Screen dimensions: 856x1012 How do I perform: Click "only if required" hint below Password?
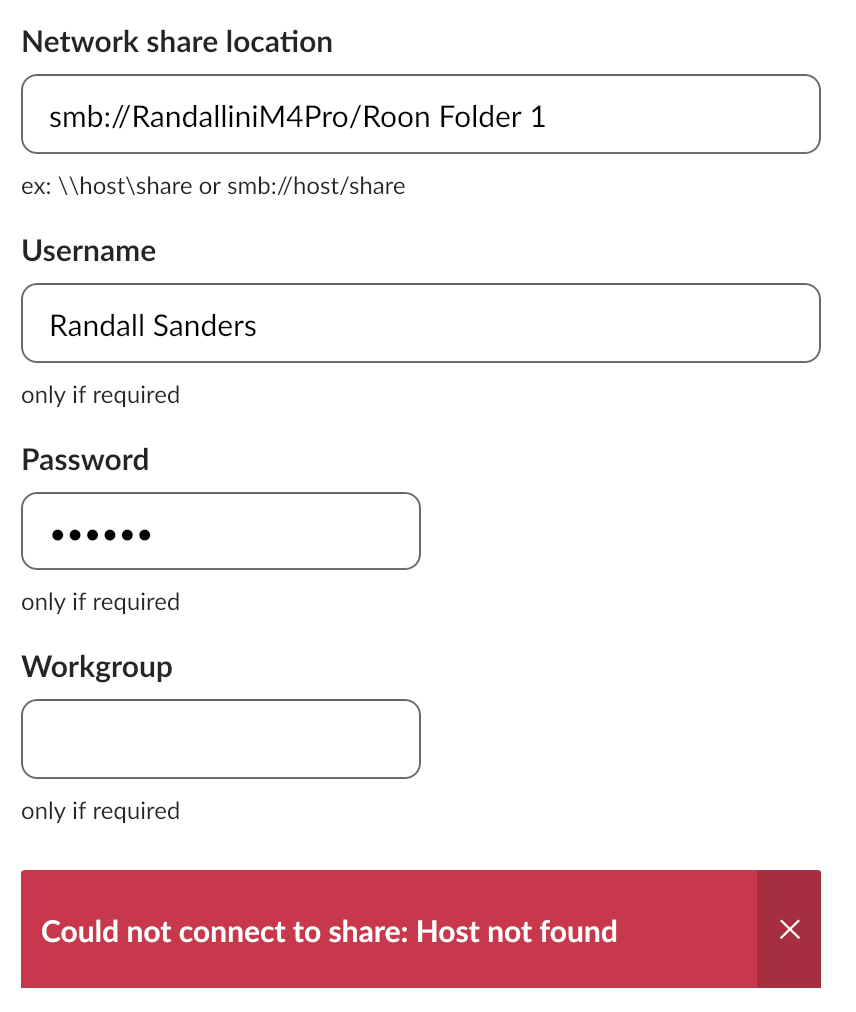coord(100,602)
